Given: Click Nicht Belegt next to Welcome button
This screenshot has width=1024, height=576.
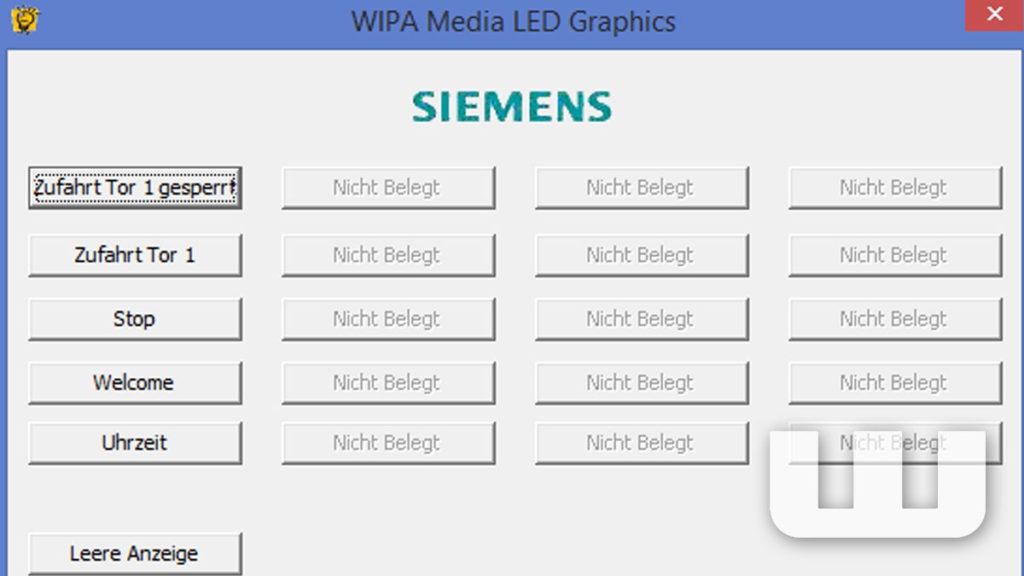Looking at the screenshot, I should pyautogui.click(x=389, y=383).
